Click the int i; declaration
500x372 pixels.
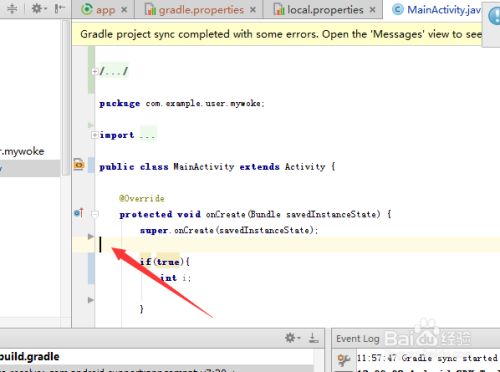pyautogui.click(x=176, y=278)
